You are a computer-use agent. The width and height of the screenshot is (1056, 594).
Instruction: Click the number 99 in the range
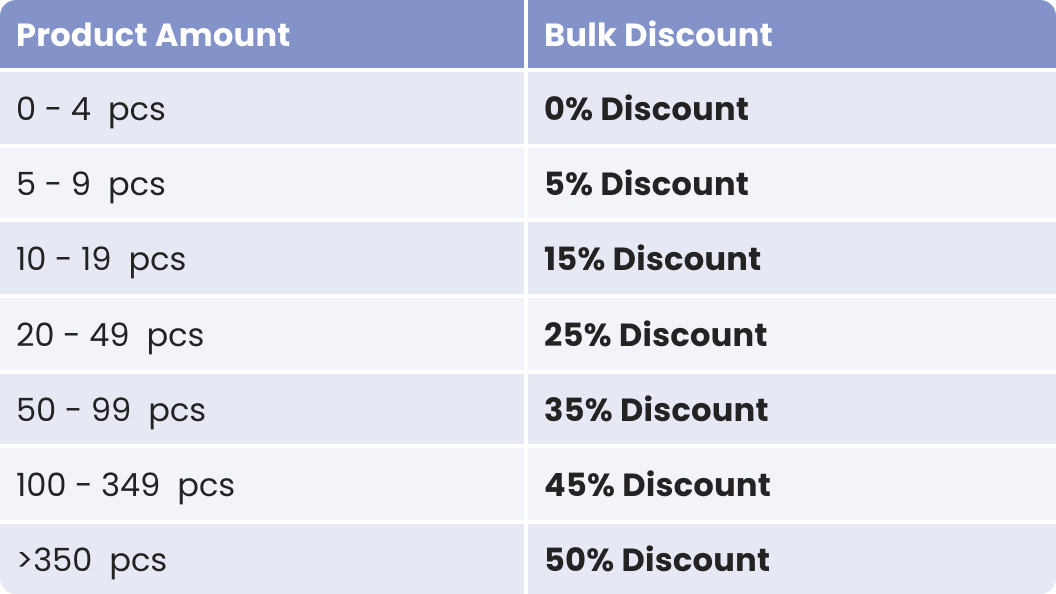(111, 410)
